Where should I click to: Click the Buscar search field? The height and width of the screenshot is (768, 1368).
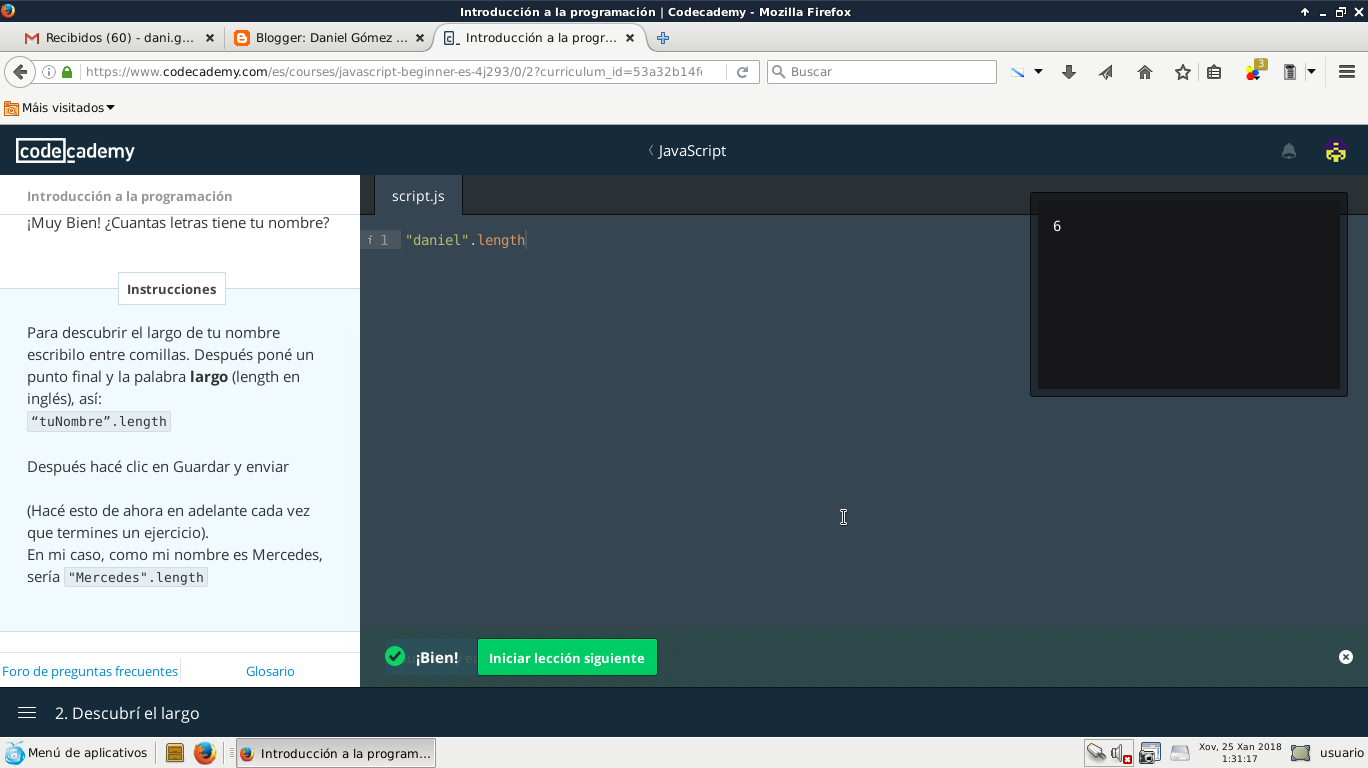pos(882,72)
